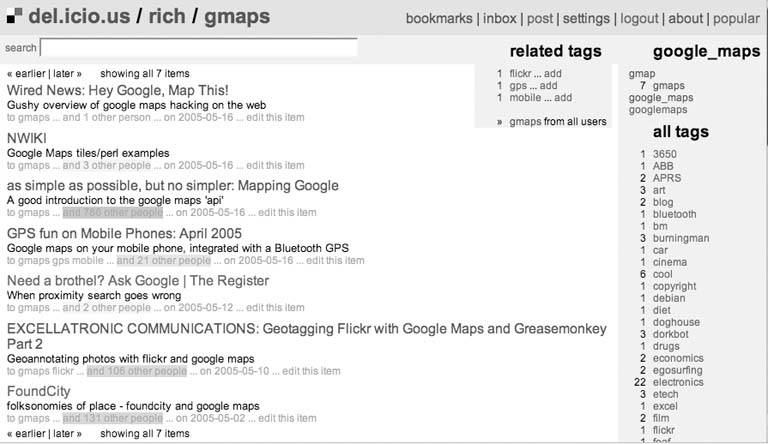768x444 pixels.
Task: Click 'and 3 other people' under NWIKI
Action: coord(106,165)
